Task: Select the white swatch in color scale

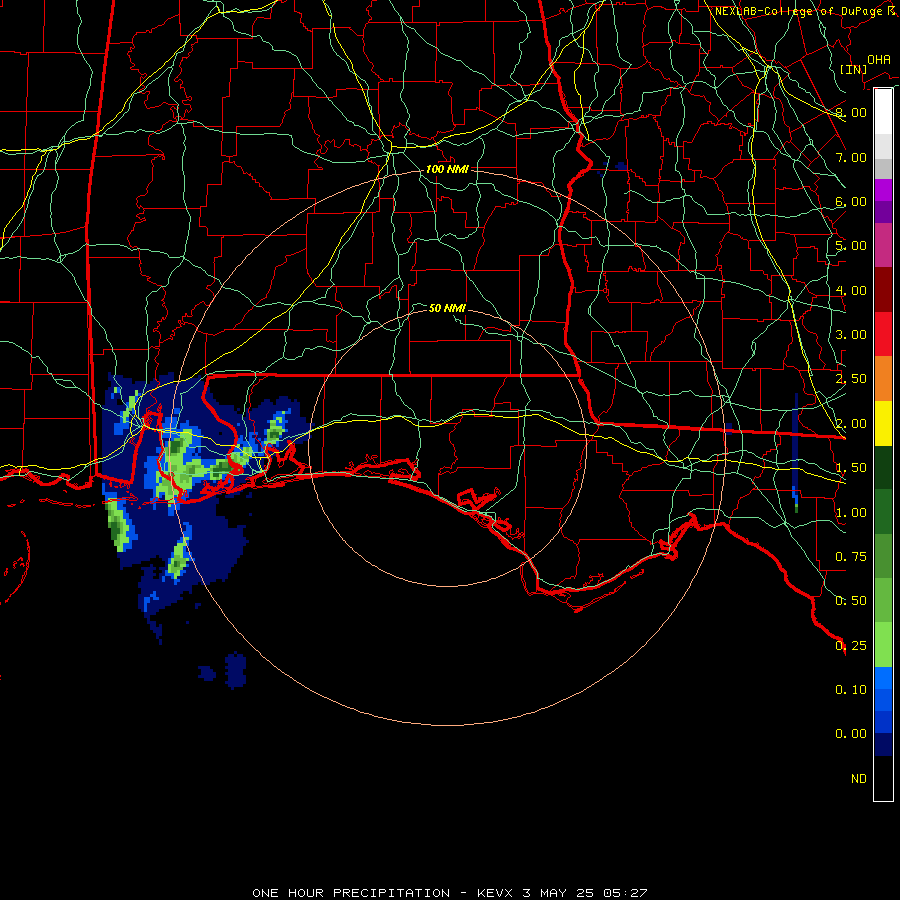Action: point(883,111)
